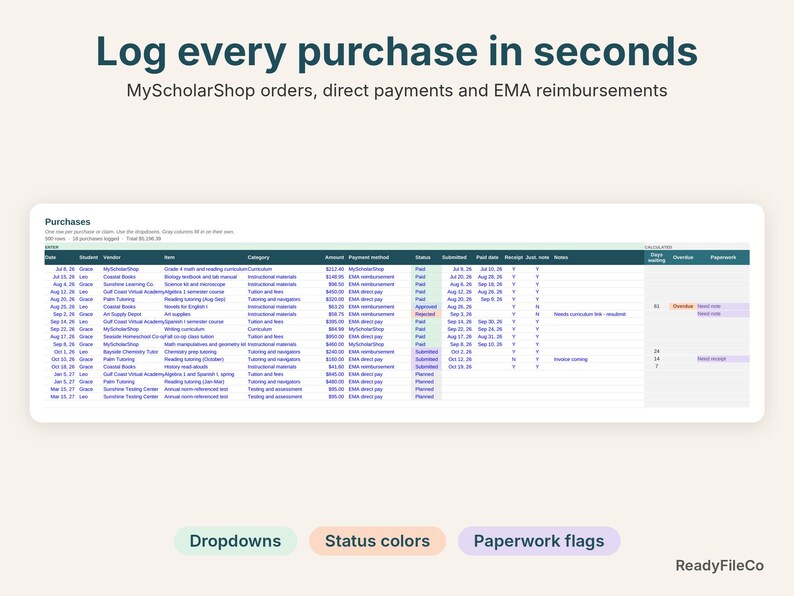This screenshot has width=794, height=596.
Task: Click the "Dropdowns" green pill label
Action: coord(235,541)
